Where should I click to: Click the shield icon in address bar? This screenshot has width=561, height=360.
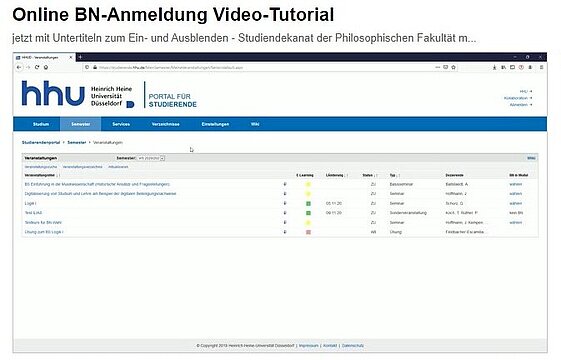click(87, 67)
